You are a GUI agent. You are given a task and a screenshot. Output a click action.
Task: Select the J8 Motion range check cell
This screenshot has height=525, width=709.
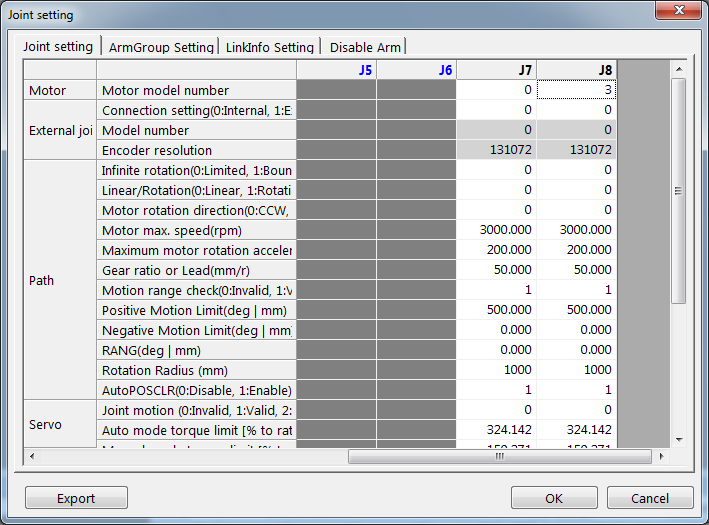coord(576,290)
